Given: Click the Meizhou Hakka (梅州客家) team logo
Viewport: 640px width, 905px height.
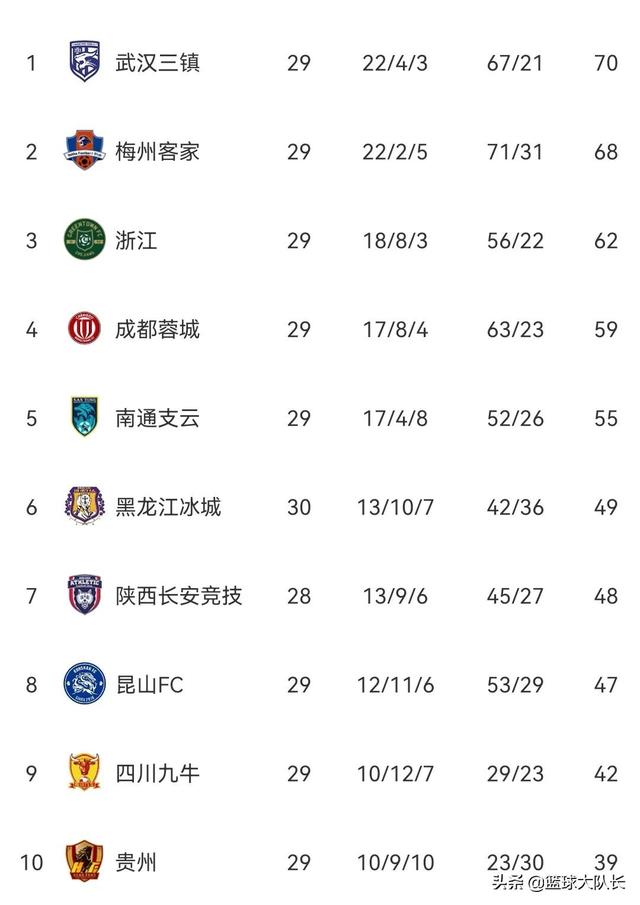Looking at the screenshot, I should [x=84, y=150].
